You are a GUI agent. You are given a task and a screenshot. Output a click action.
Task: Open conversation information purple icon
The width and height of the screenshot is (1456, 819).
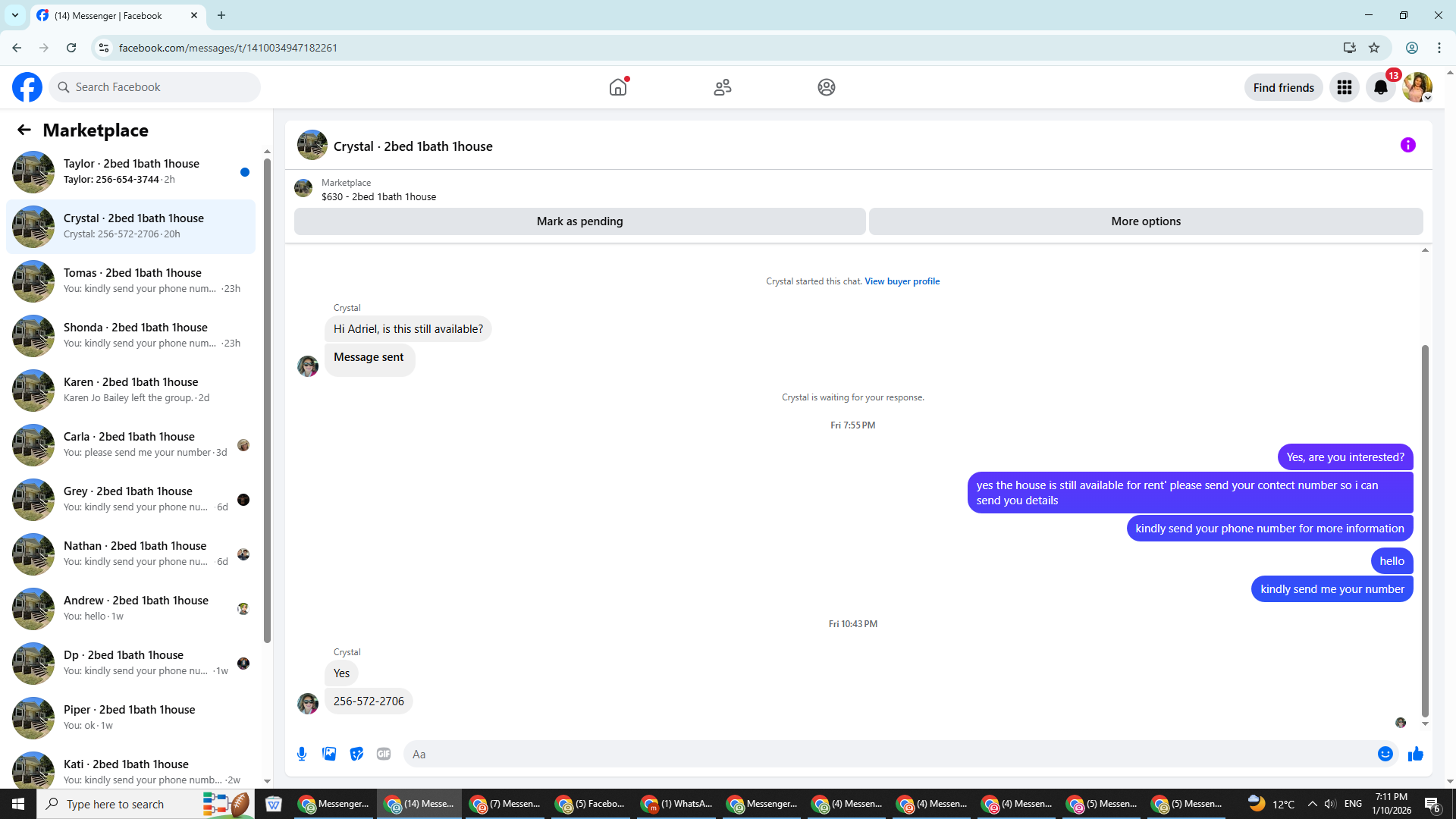pos(1408,145)
